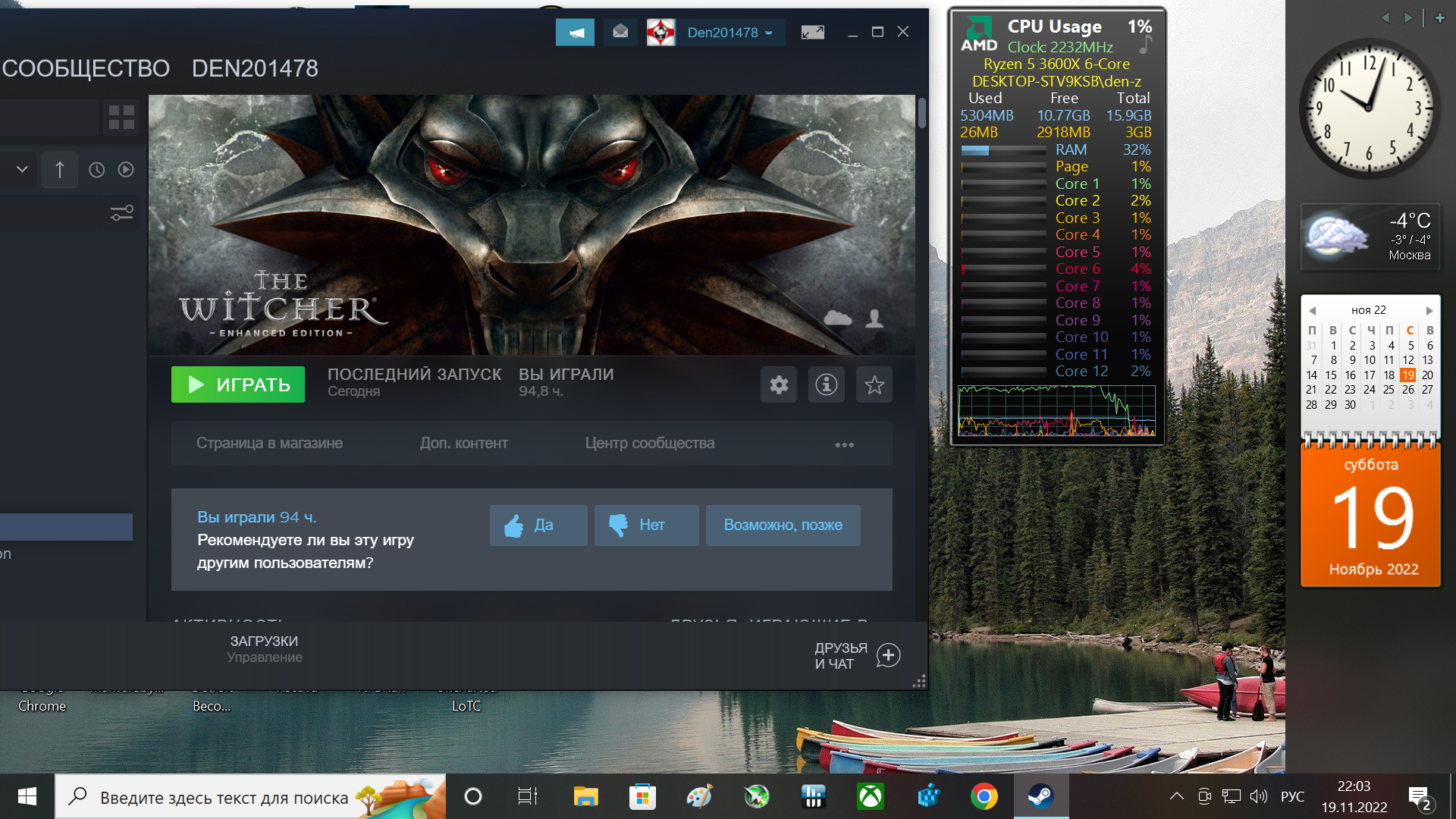
Task: Open СООБЩЕСТВО menu
Action: 86,68
